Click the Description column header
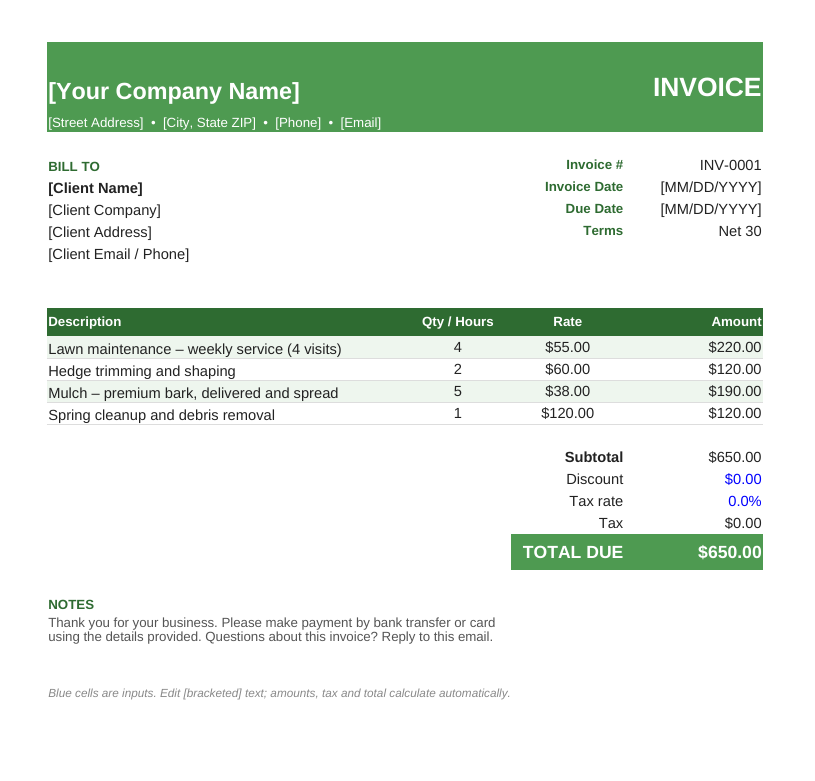The width and height of the screenshot is (815, 781). (85, 322)
